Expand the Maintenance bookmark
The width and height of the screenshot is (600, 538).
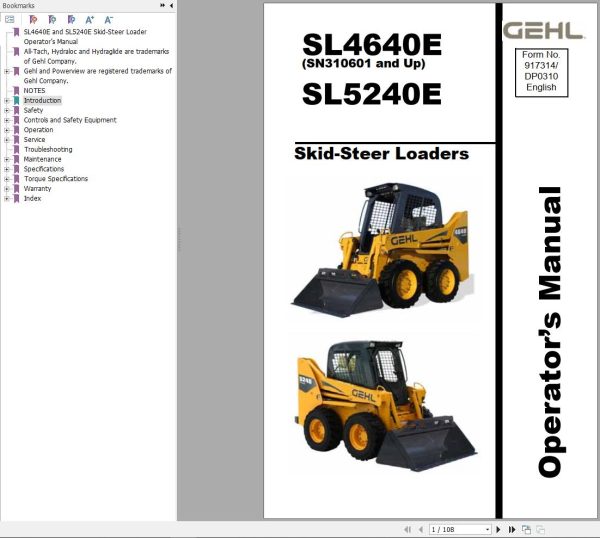coord(7,160)
